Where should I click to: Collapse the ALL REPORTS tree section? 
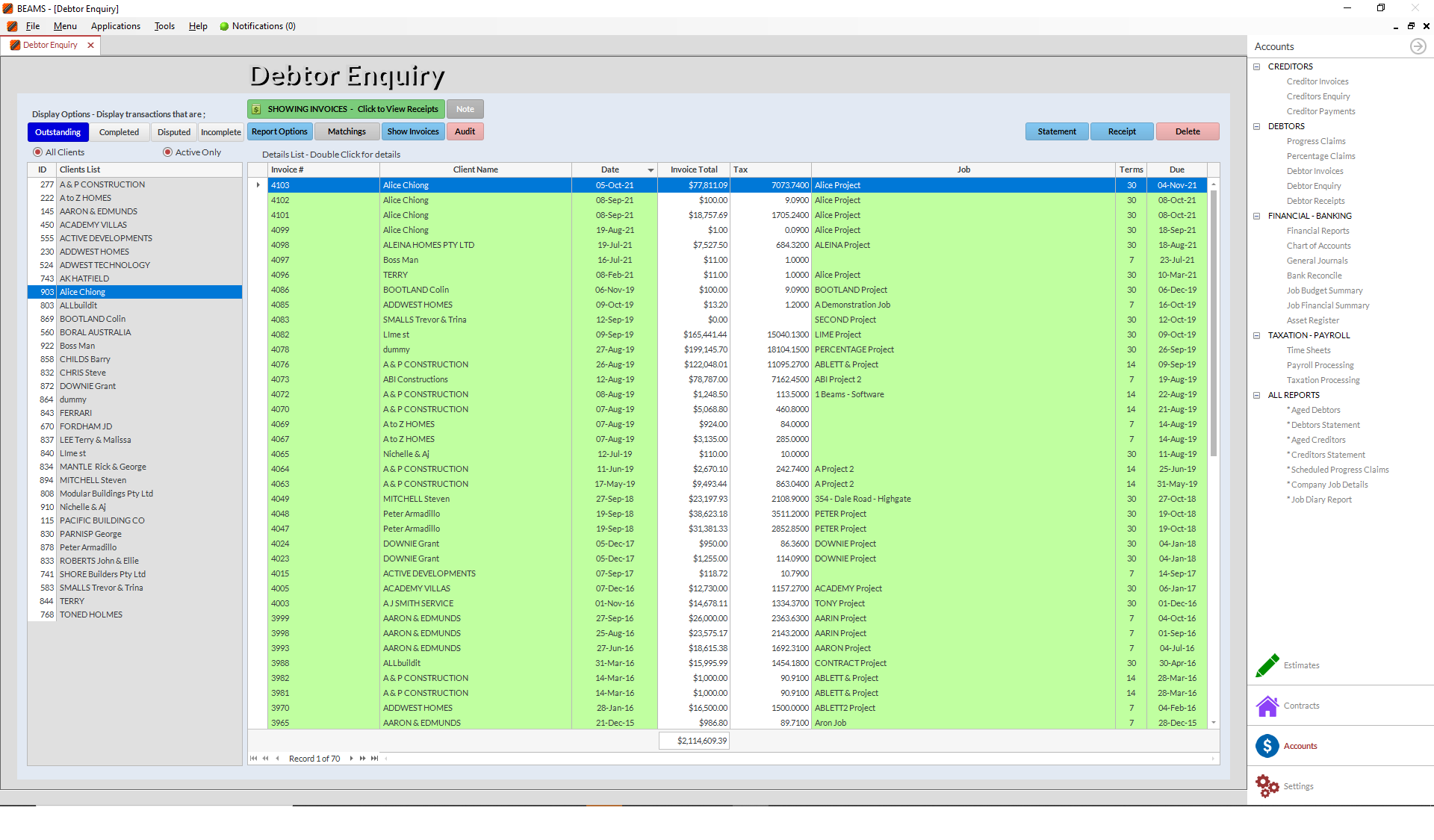pos(1256,395)
